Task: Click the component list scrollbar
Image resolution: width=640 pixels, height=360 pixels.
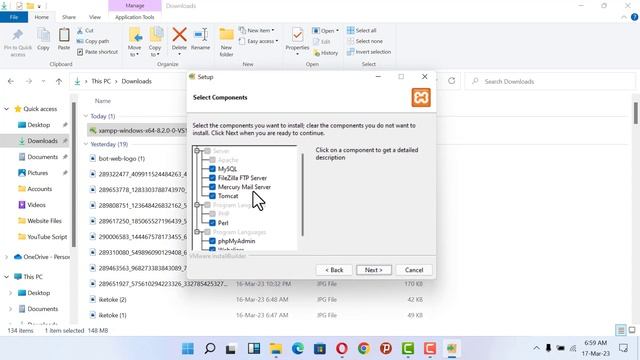Action: (x=302, y=195)
